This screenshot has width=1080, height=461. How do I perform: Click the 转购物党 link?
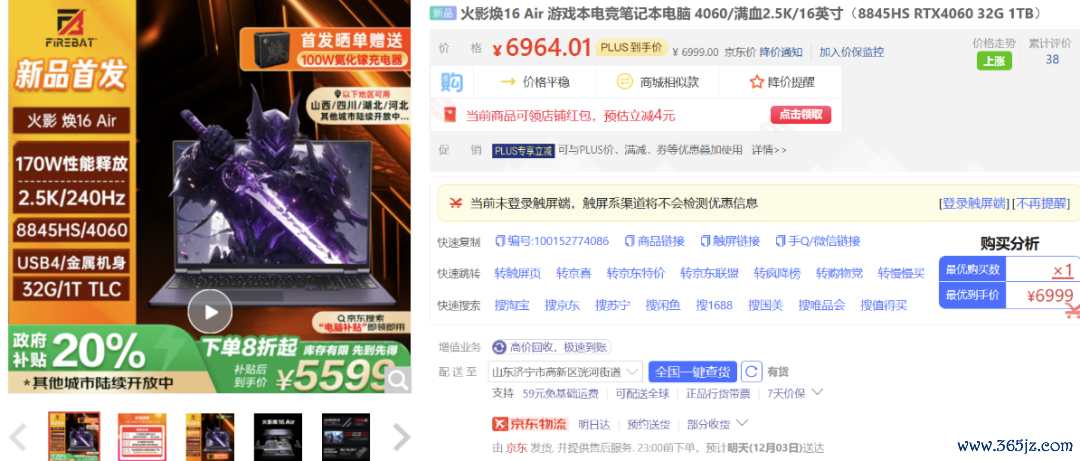coord(839,274)
